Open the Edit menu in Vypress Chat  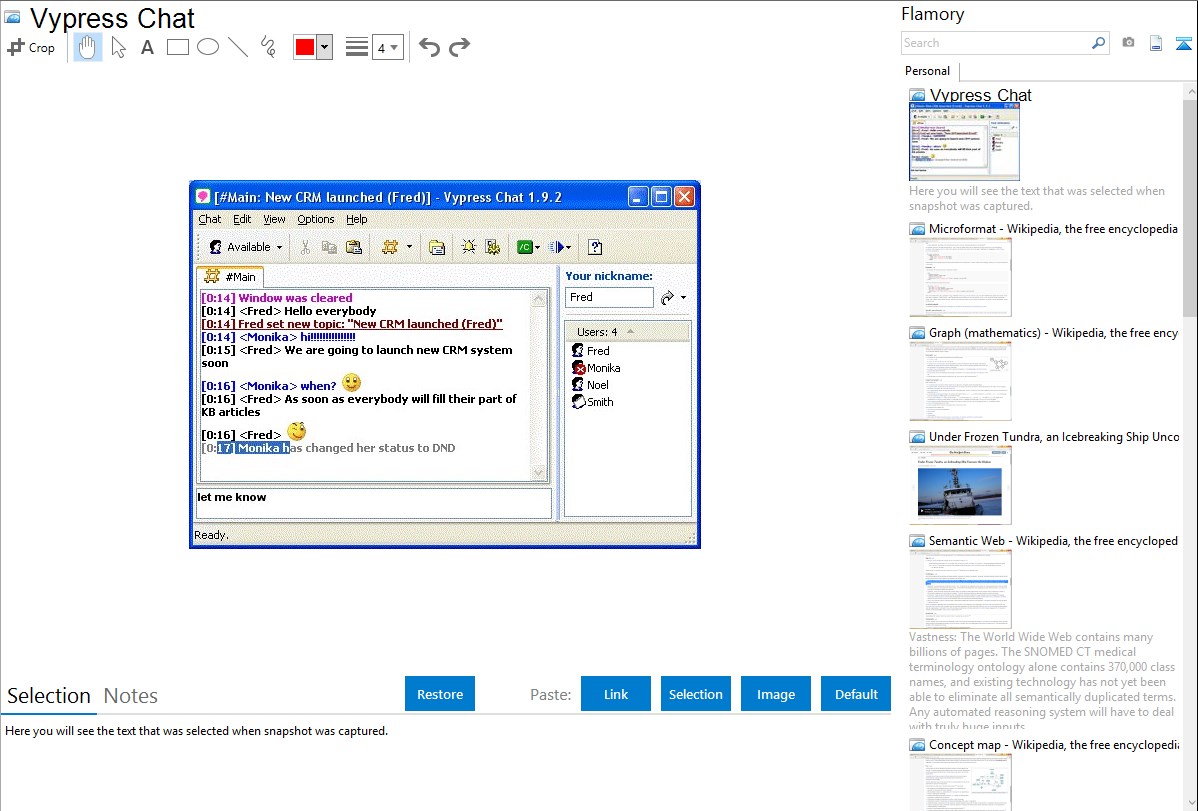coord(242,219)
